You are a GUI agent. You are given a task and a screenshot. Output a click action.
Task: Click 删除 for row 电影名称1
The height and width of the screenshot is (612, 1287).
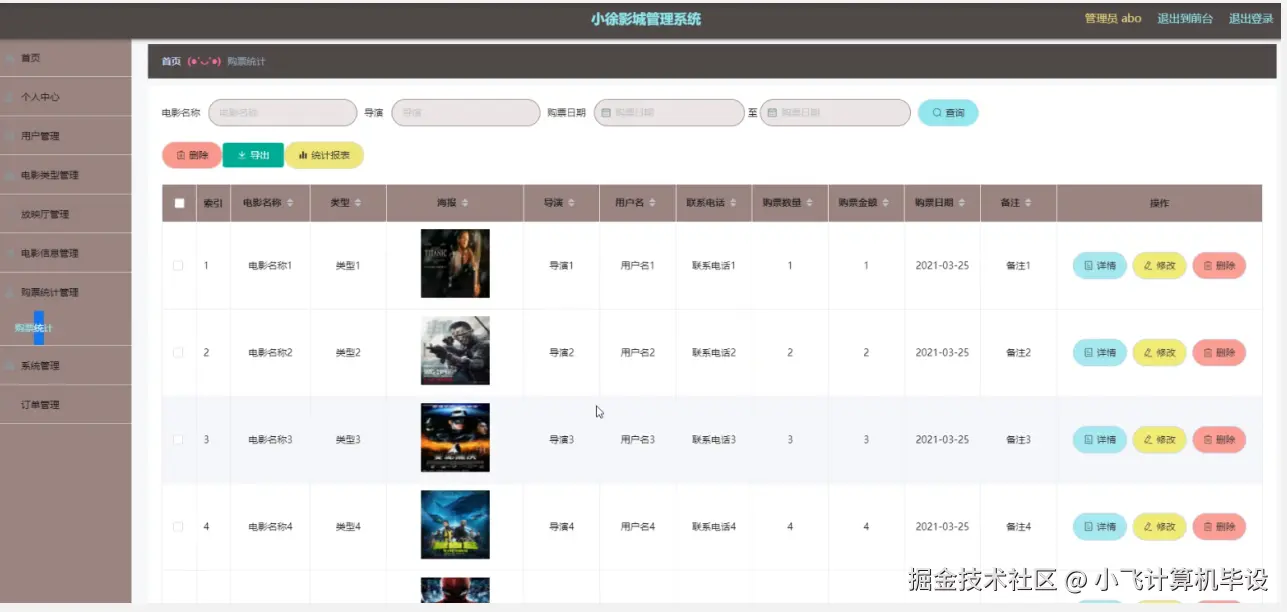[1219, 266]
